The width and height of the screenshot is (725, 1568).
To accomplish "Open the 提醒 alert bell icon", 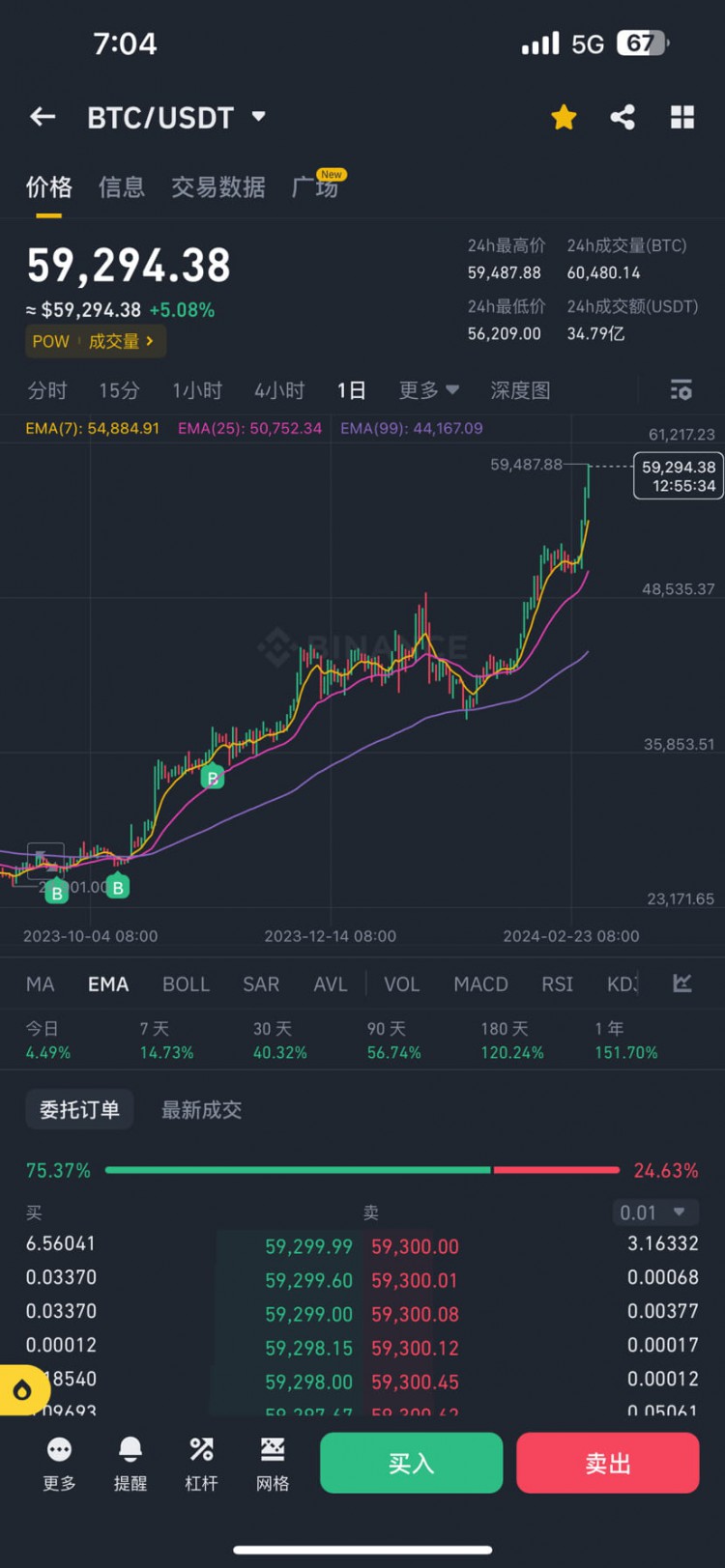I will tap(130, 1463).
